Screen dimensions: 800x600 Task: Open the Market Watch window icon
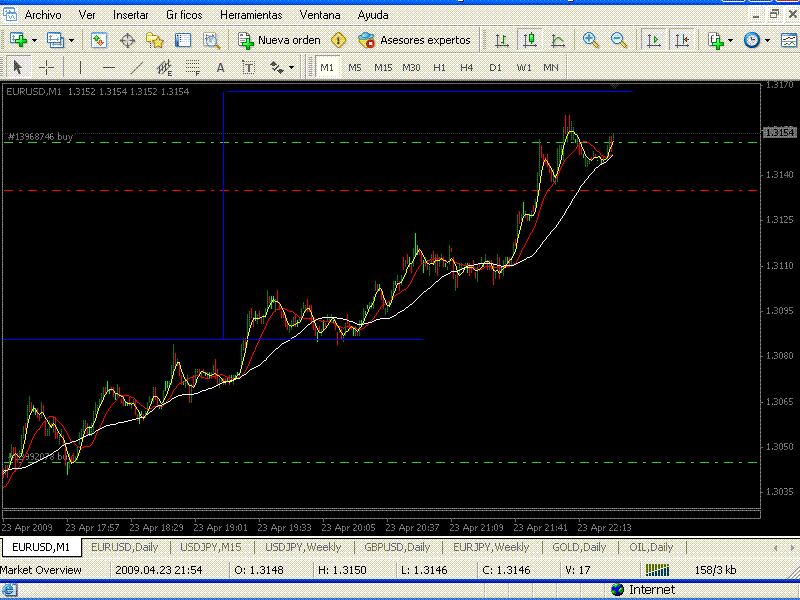point(99,40)
